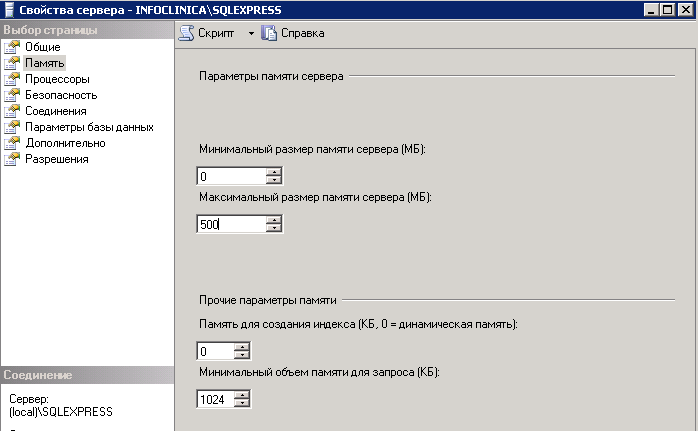Click the minimum query memory field showing 1024

point(215,399)
